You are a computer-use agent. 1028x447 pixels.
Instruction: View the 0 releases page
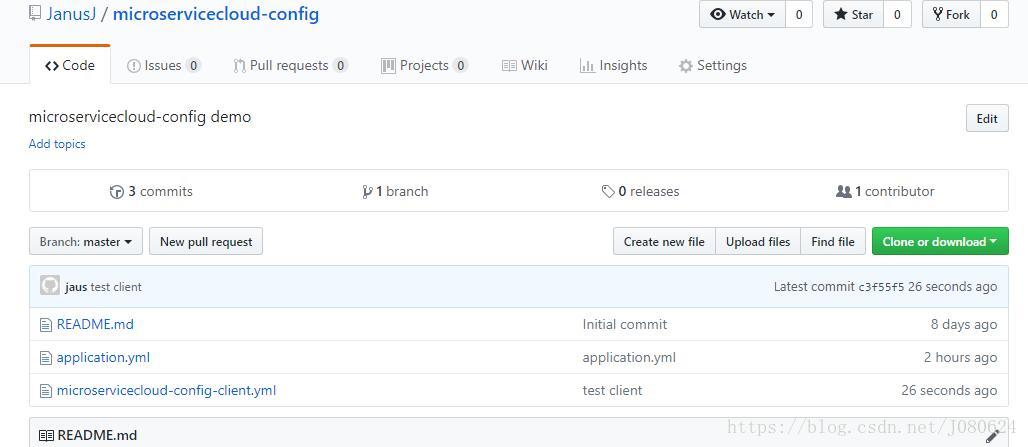(x=640, y=191)
